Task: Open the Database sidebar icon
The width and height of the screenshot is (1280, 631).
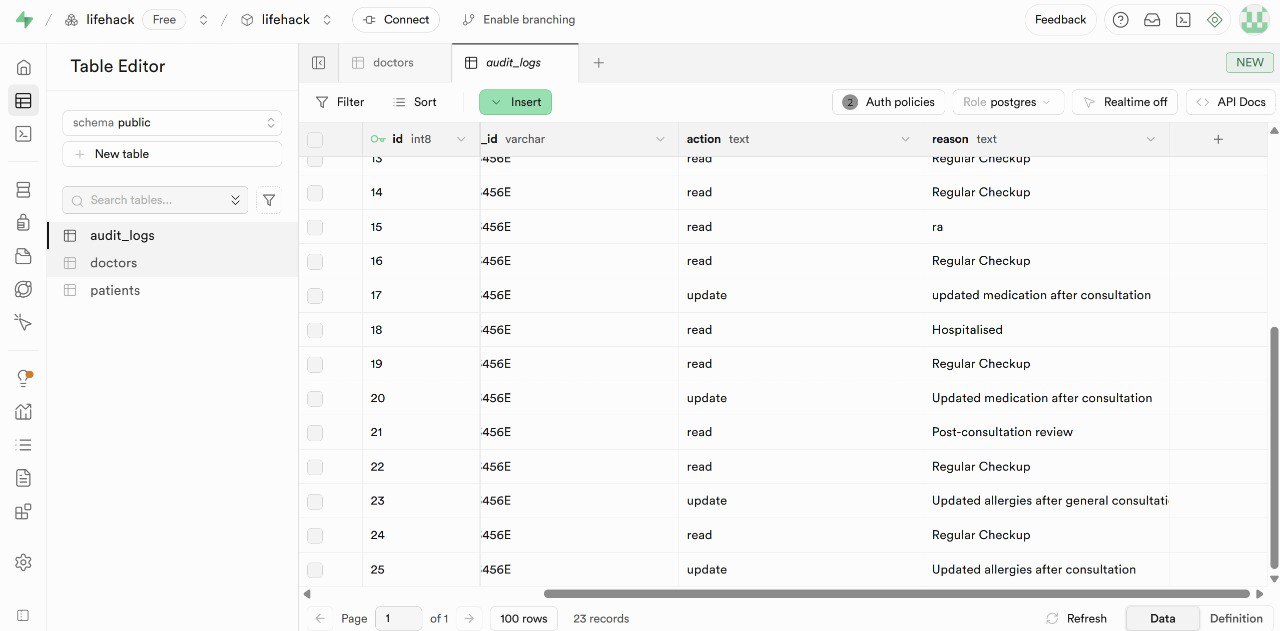Action: (23, 190)
